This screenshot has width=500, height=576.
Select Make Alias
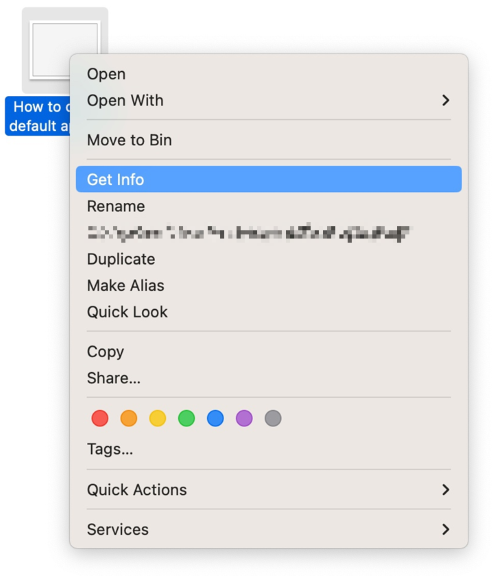click(x=269, y=285)
